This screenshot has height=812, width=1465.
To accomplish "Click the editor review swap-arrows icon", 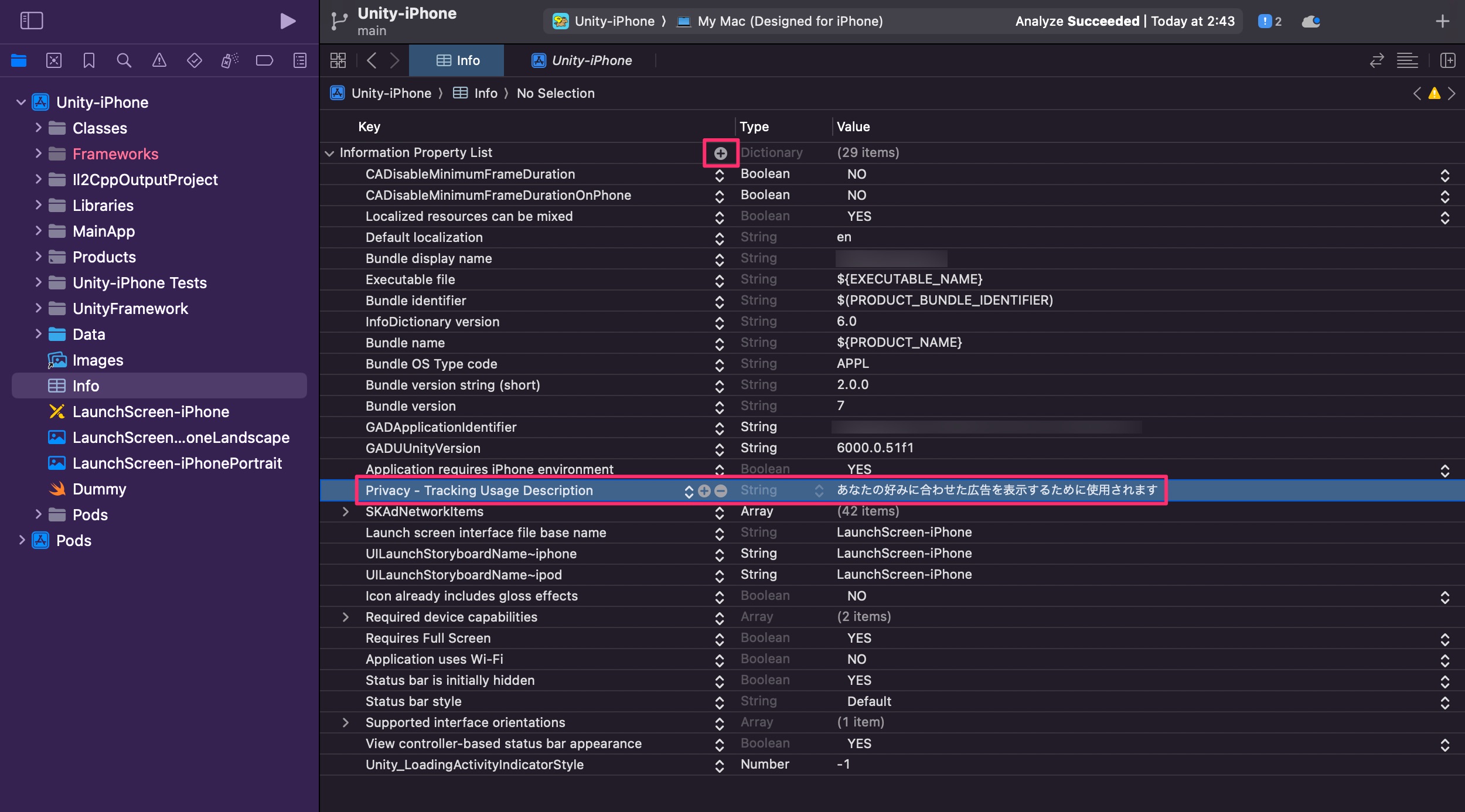I will click(x=1377, y=60).
